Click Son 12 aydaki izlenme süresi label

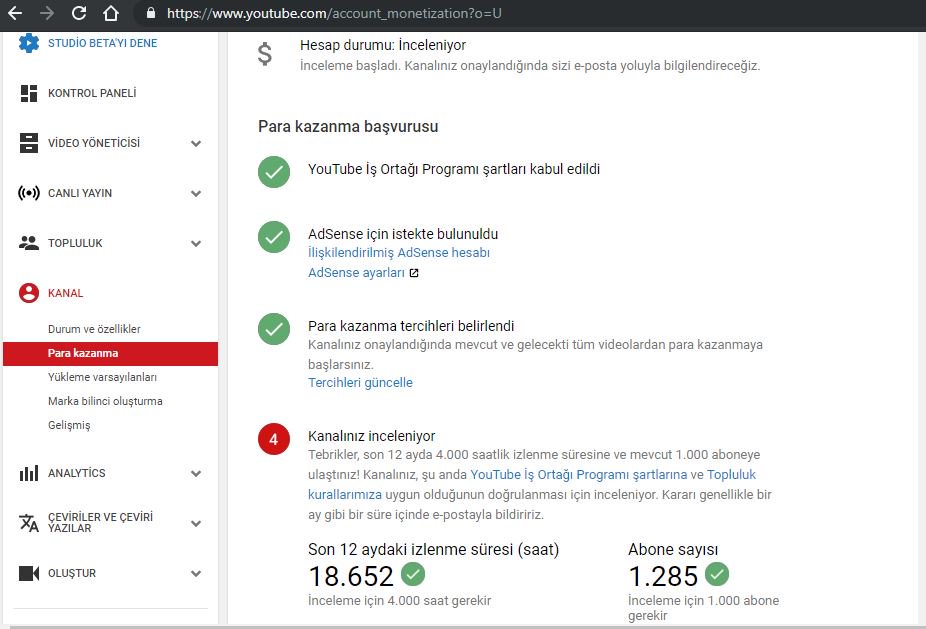pyautogui.click(x=433, y=550)
